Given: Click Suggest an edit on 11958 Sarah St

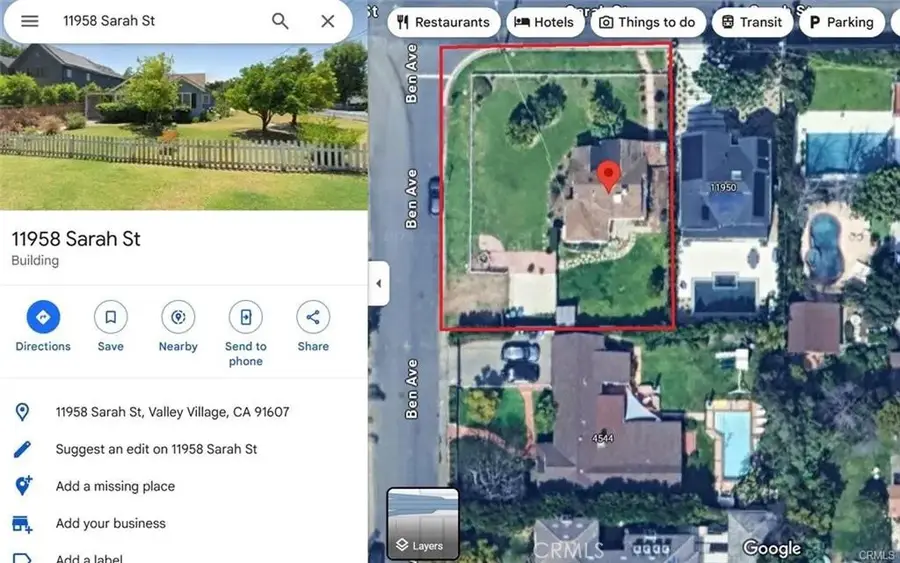Looking at the screenshot, I should tap(156, 449).
